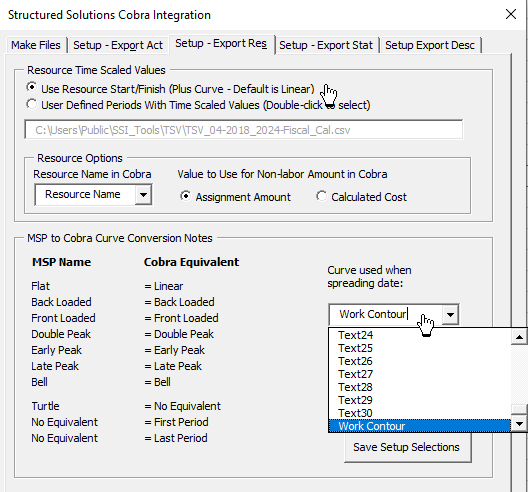Toggle the Work Contour combo box arrow
The image size is (528, 492).
coord(450,315)
